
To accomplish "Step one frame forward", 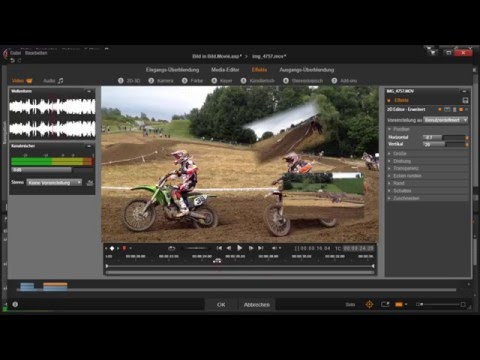I will 251,248.
